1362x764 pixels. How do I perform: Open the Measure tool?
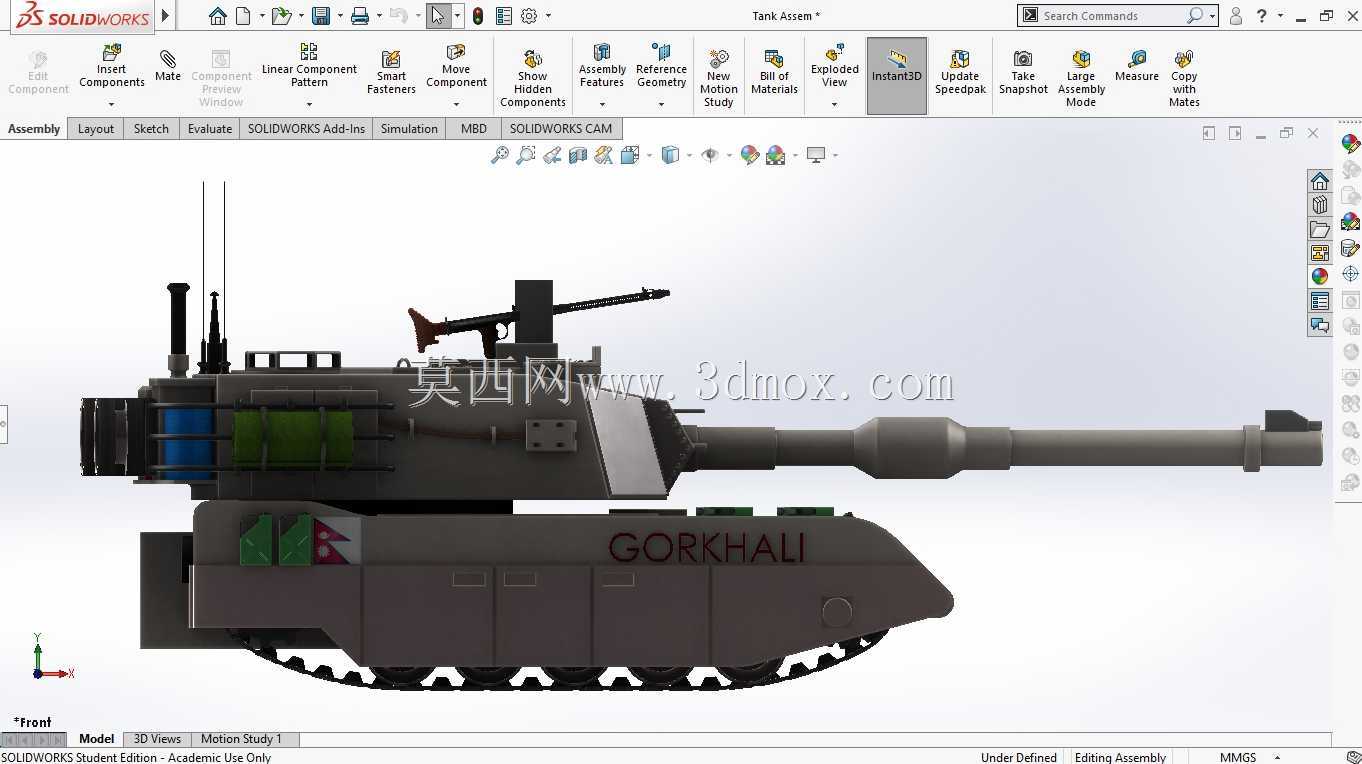1137,66
